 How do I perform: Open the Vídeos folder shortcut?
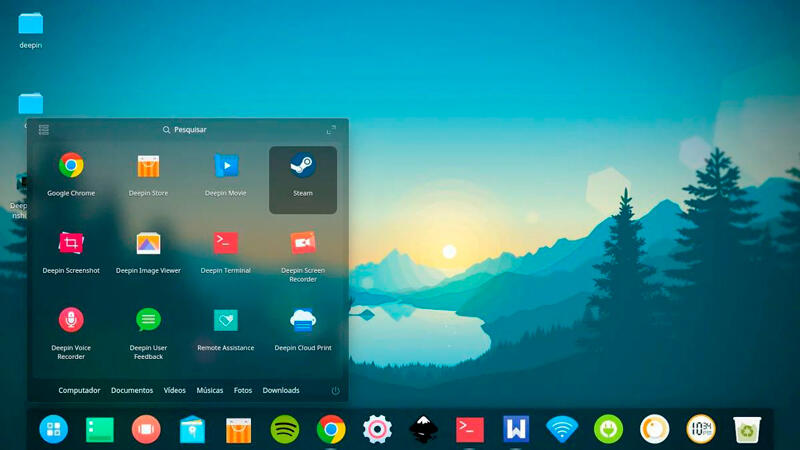(174, 390)
